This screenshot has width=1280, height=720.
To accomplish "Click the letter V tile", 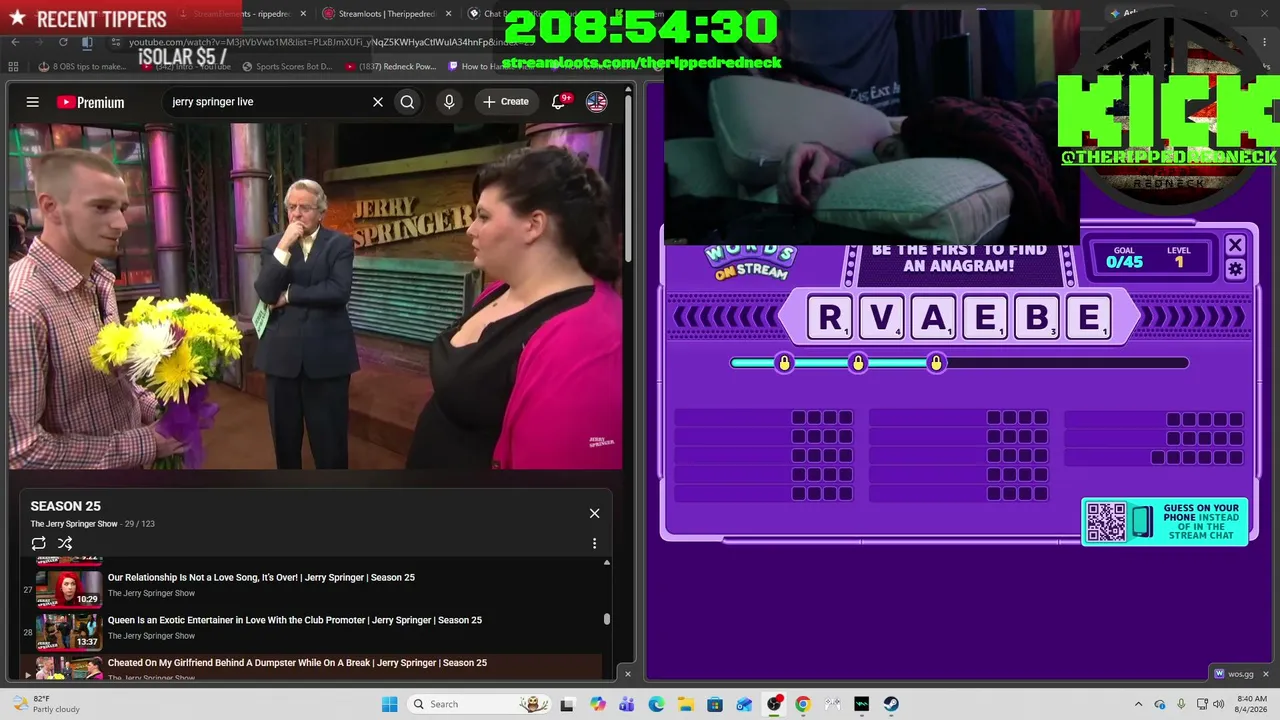I will (882, 318).
